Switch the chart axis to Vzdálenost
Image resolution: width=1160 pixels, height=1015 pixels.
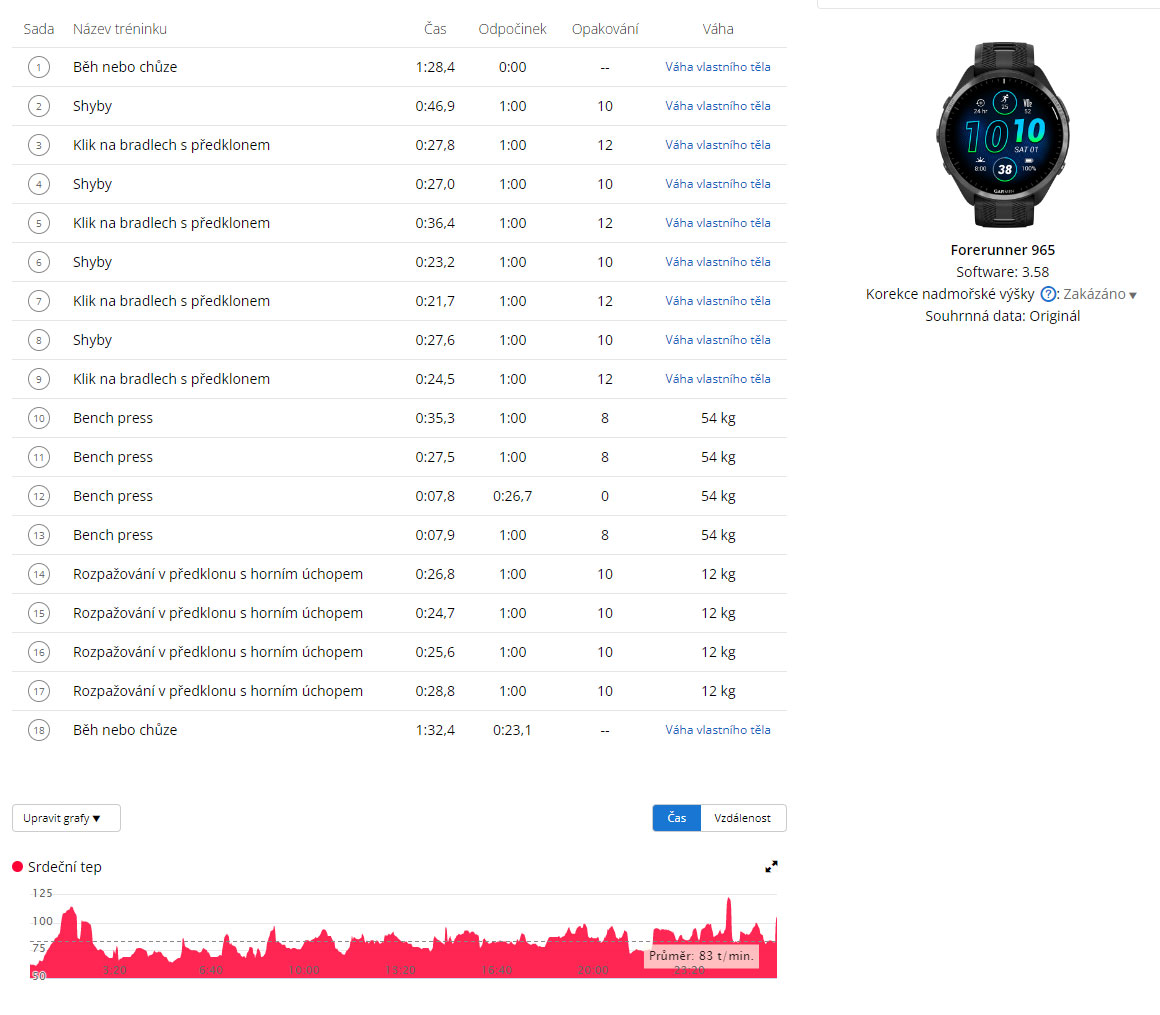743,818
